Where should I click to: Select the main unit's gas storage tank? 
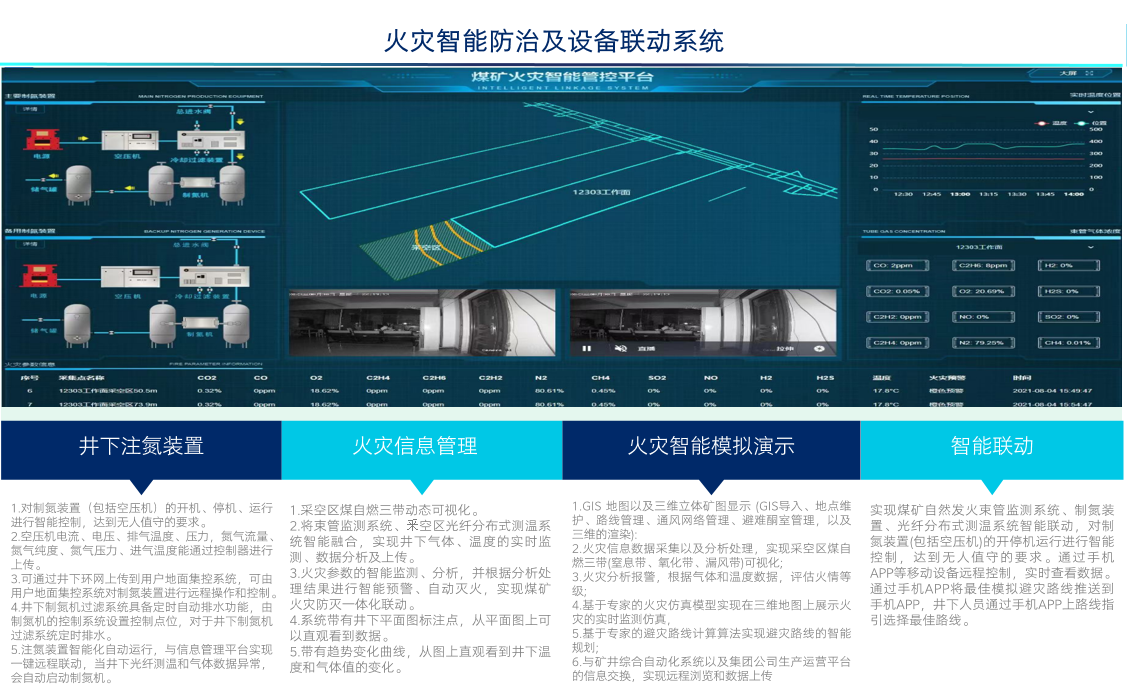coord(78,184)
